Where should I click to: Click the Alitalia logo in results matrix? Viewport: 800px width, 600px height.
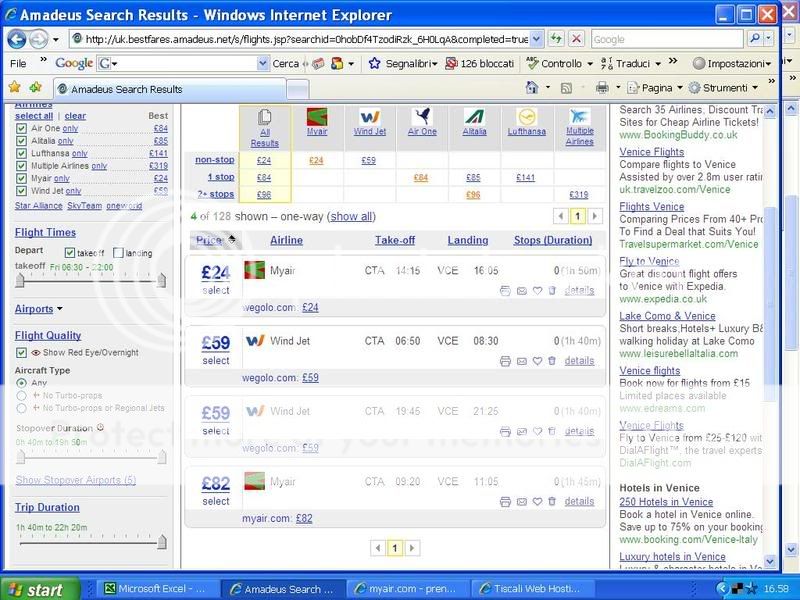pos(474,116)
